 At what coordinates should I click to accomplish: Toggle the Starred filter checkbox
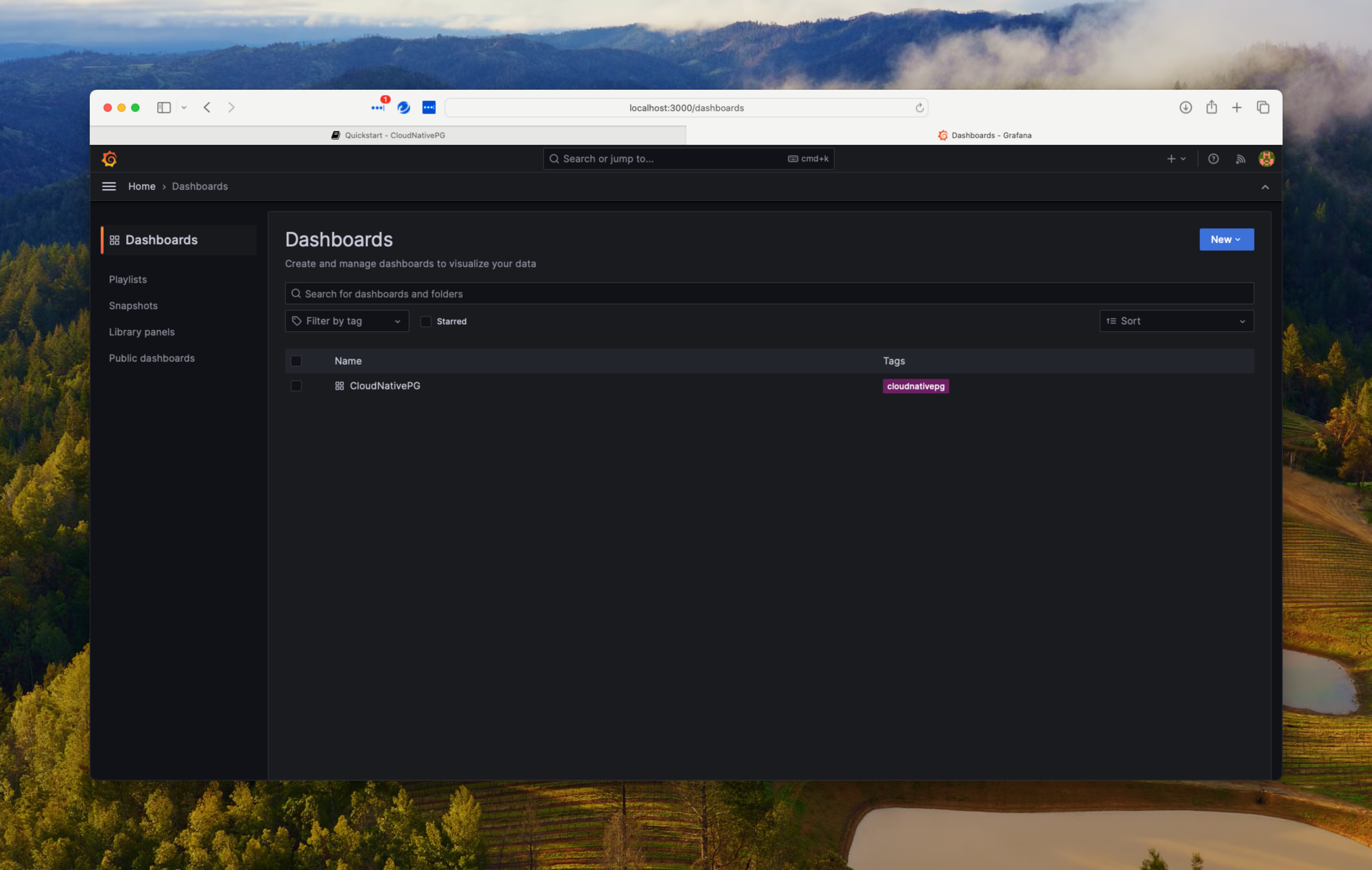pos(426,321)
